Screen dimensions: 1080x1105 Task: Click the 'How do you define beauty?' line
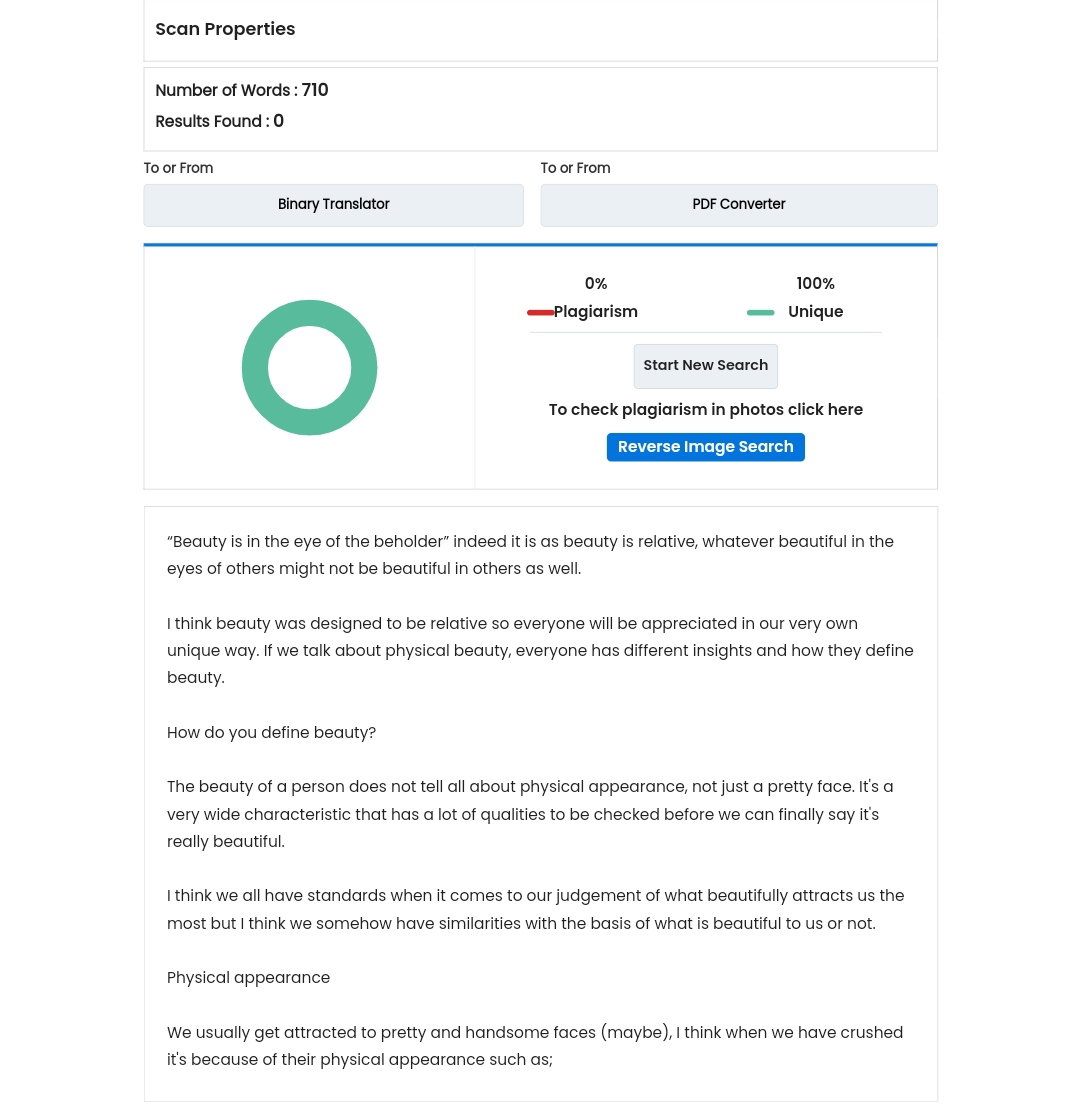click(271, 732)
